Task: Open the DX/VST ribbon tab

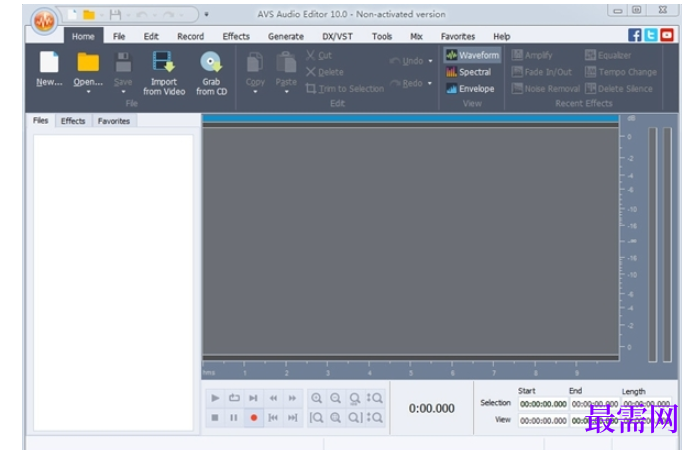Action: [337, 36]
